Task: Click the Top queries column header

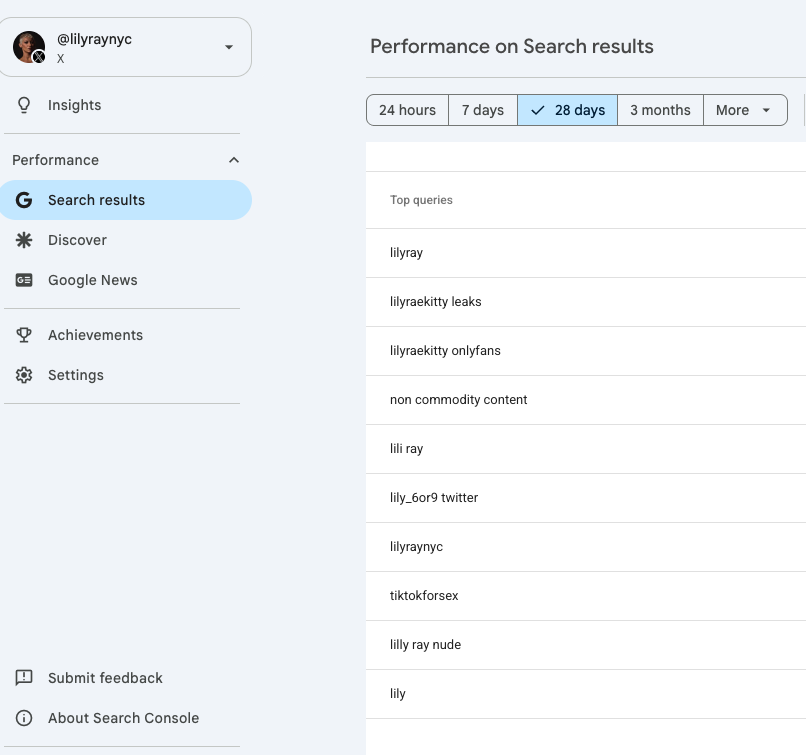Action: 421,200
